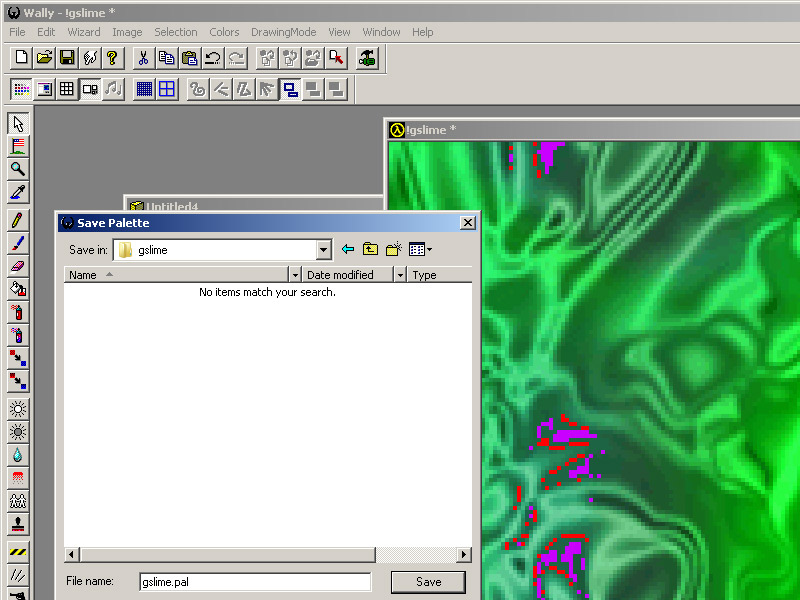Click the Open file folder icon
This screenshot has width=800, height=600.
(44, 58)
